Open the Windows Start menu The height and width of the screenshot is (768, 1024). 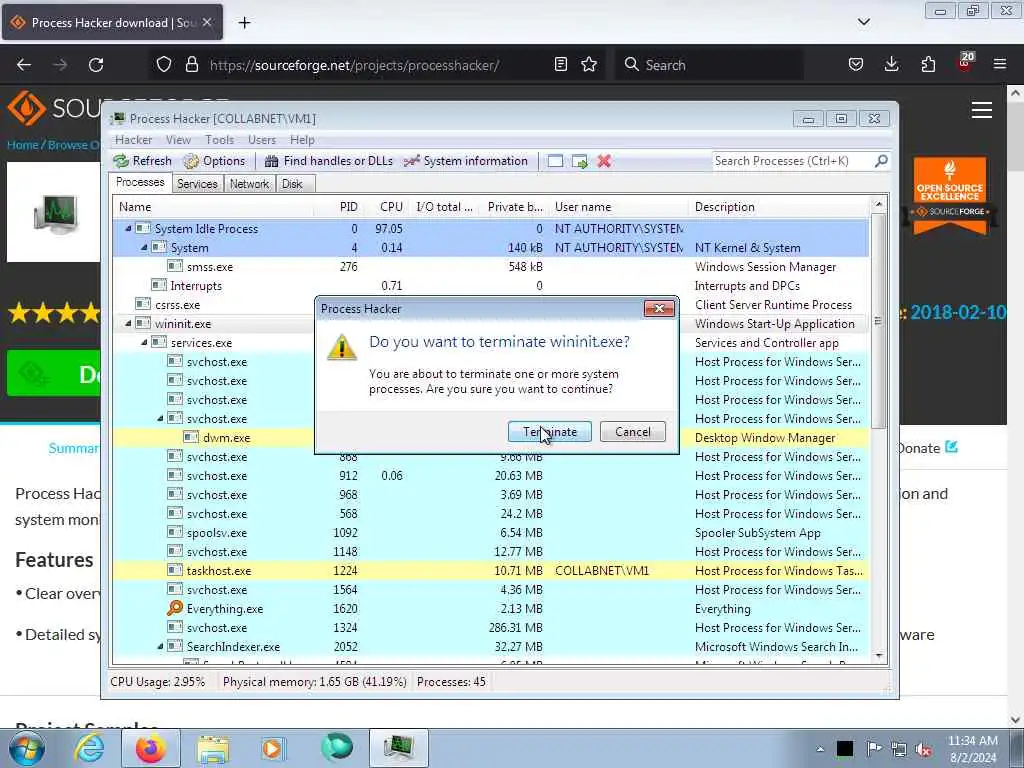[x=25, y=748]
